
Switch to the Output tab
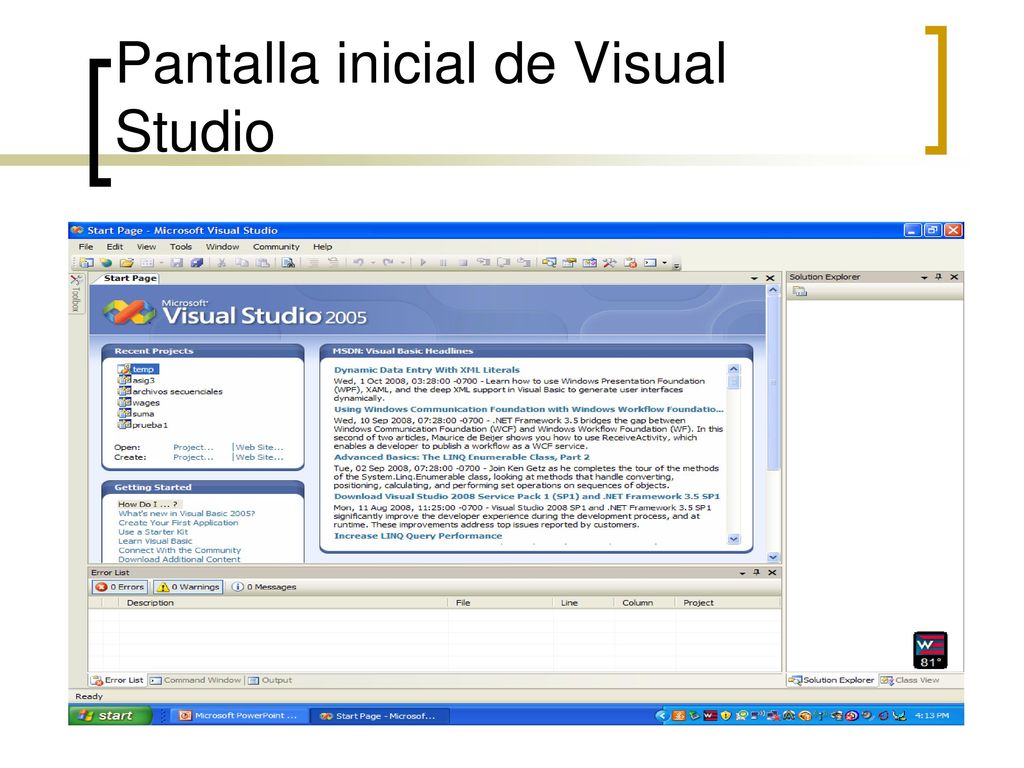pyautogui.click(x=270, y=680)
